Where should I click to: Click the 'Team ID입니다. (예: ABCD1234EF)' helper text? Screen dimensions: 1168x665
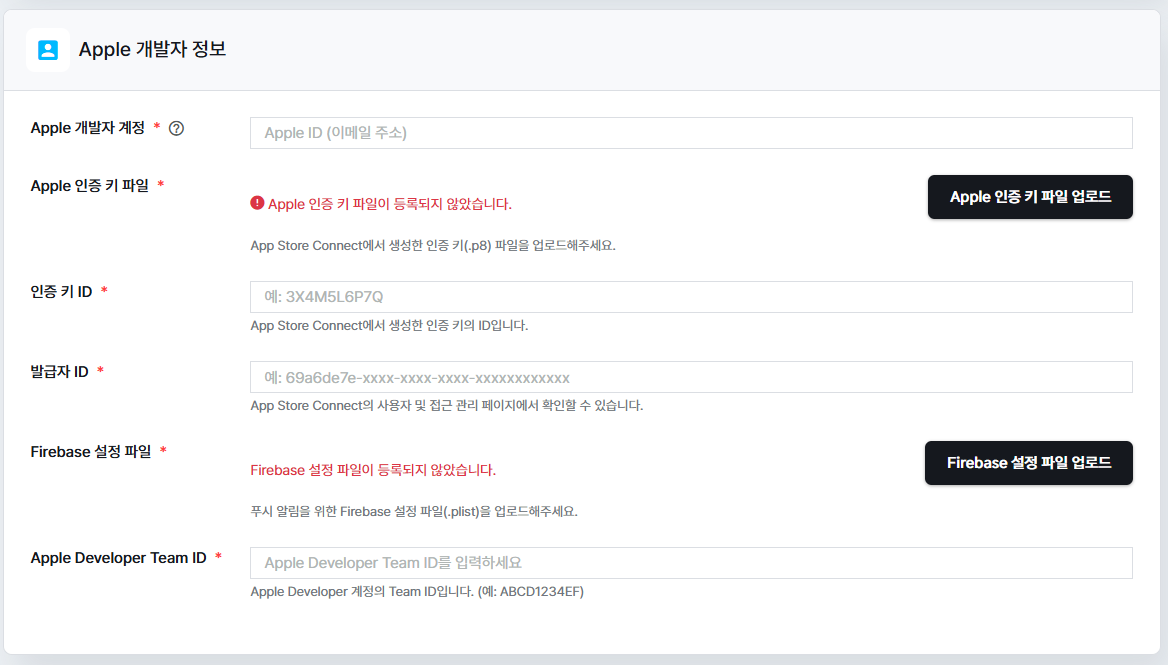click(x=417, y=591)
